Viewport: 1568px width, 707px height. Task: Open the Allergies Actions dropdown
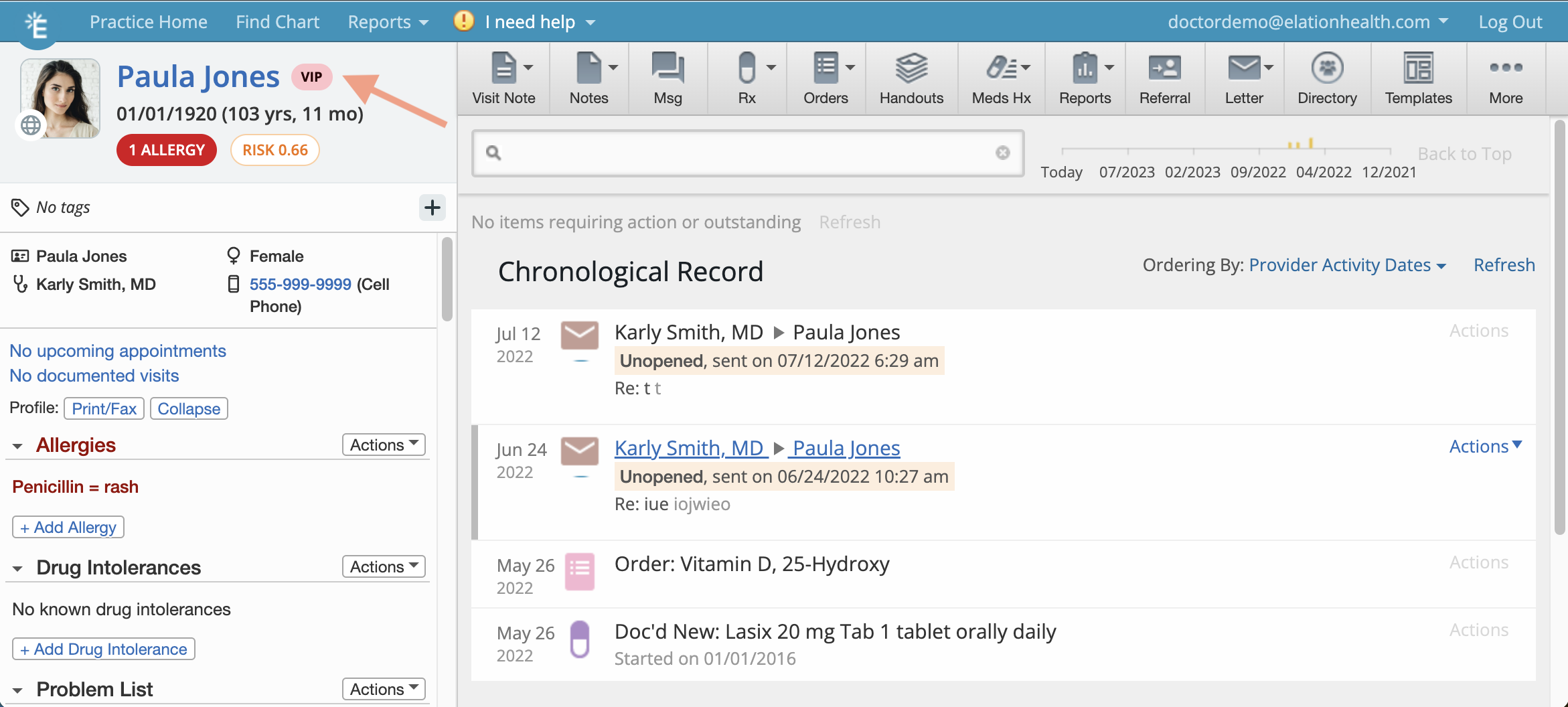[x=384, y=445]
